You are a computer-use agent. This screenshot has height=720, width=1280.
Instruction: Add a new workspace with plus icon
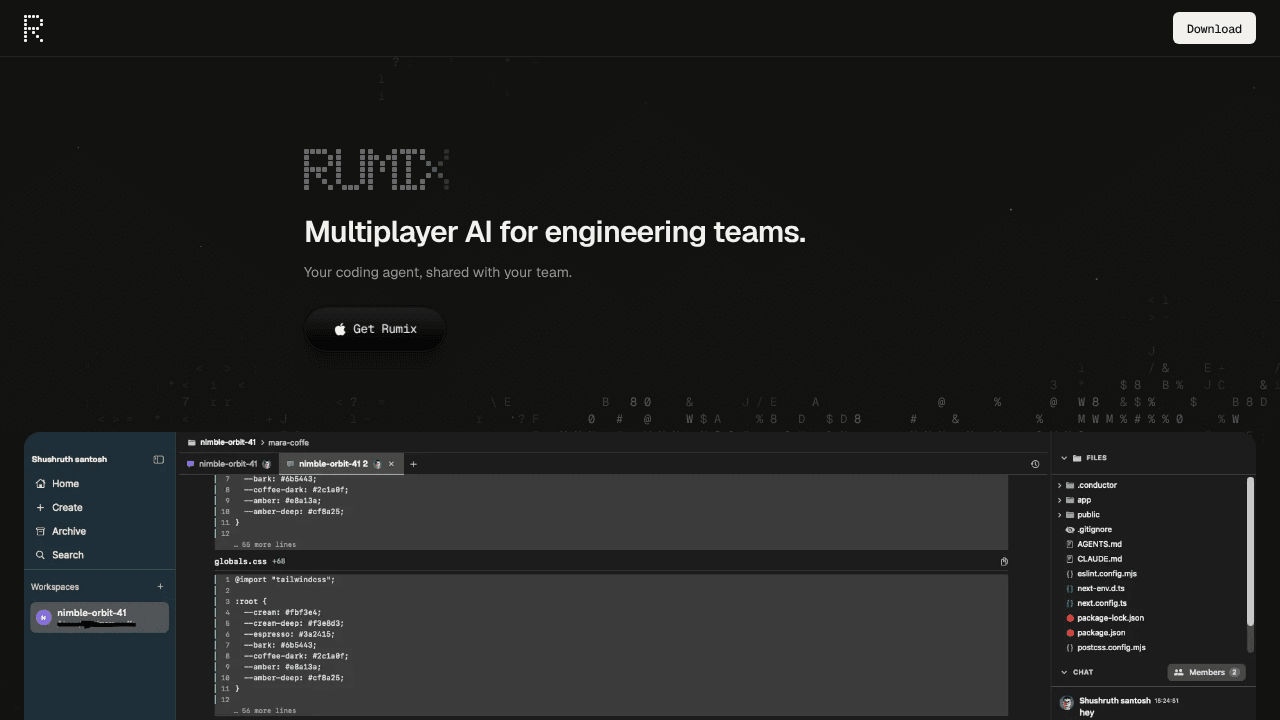pos(160,587)
